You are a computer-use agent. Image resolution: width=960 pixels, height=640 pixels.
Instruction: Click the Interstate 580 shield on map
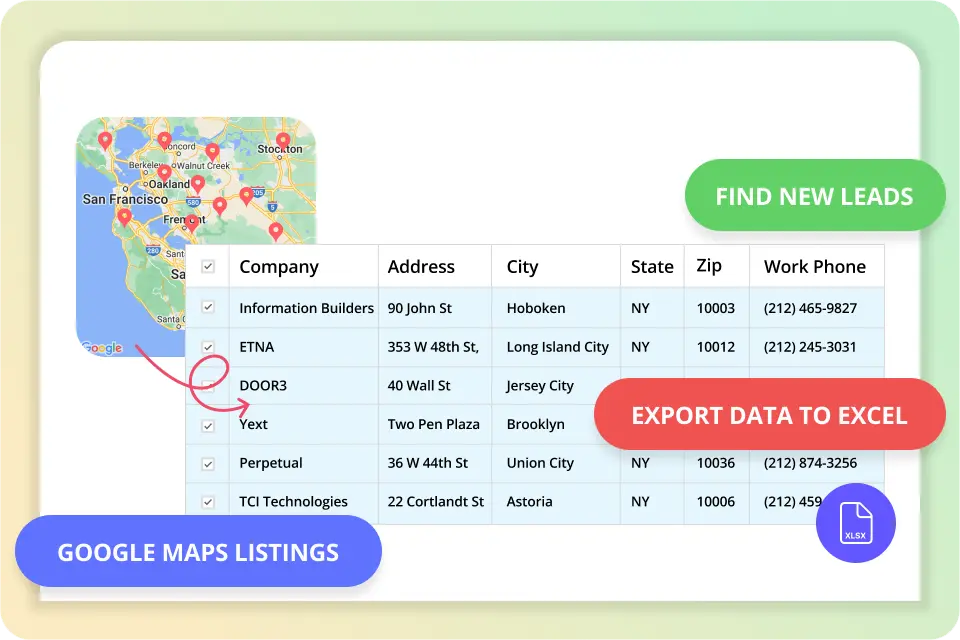pos(193,202)
